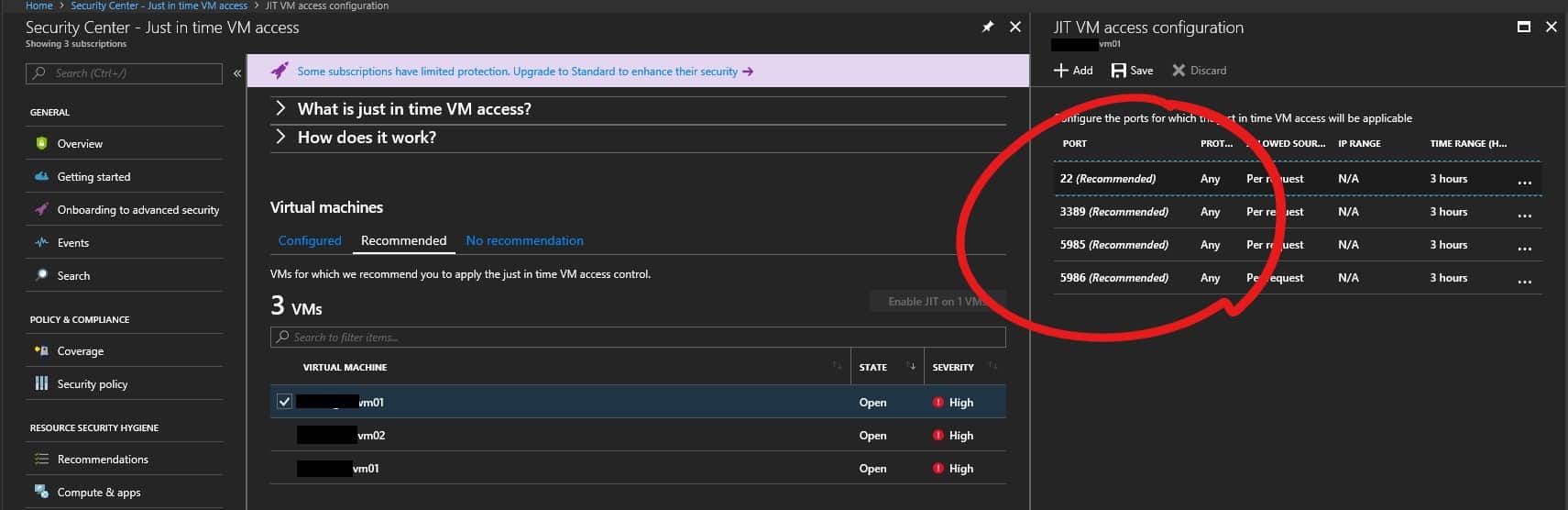This screenshot has height=510, width=1568.
Task: Click the PORT column header
Action: [x=1074, y=143]
